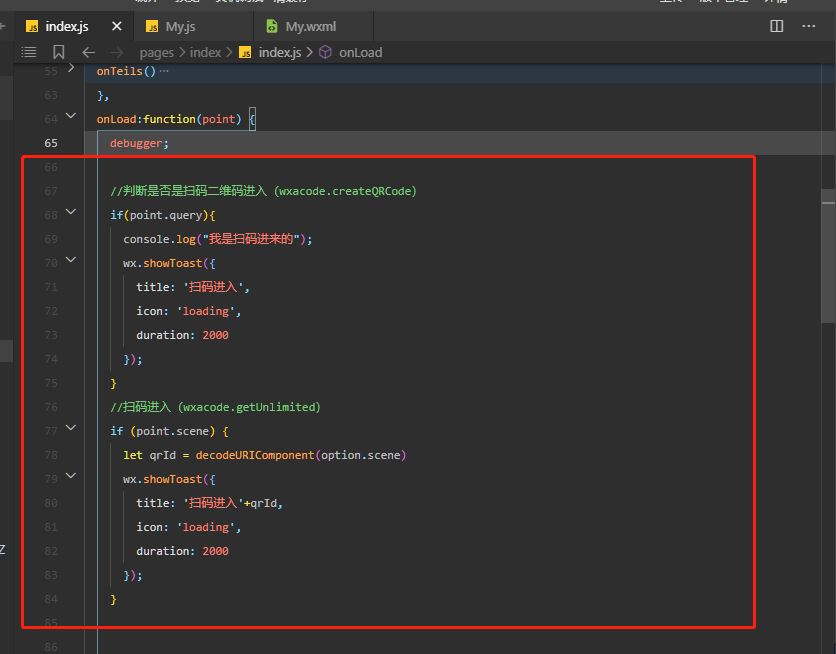The height and width of the screenshot is (654, 836).
Task: Open the editor more-actions menu
Action: coord(809,26)
